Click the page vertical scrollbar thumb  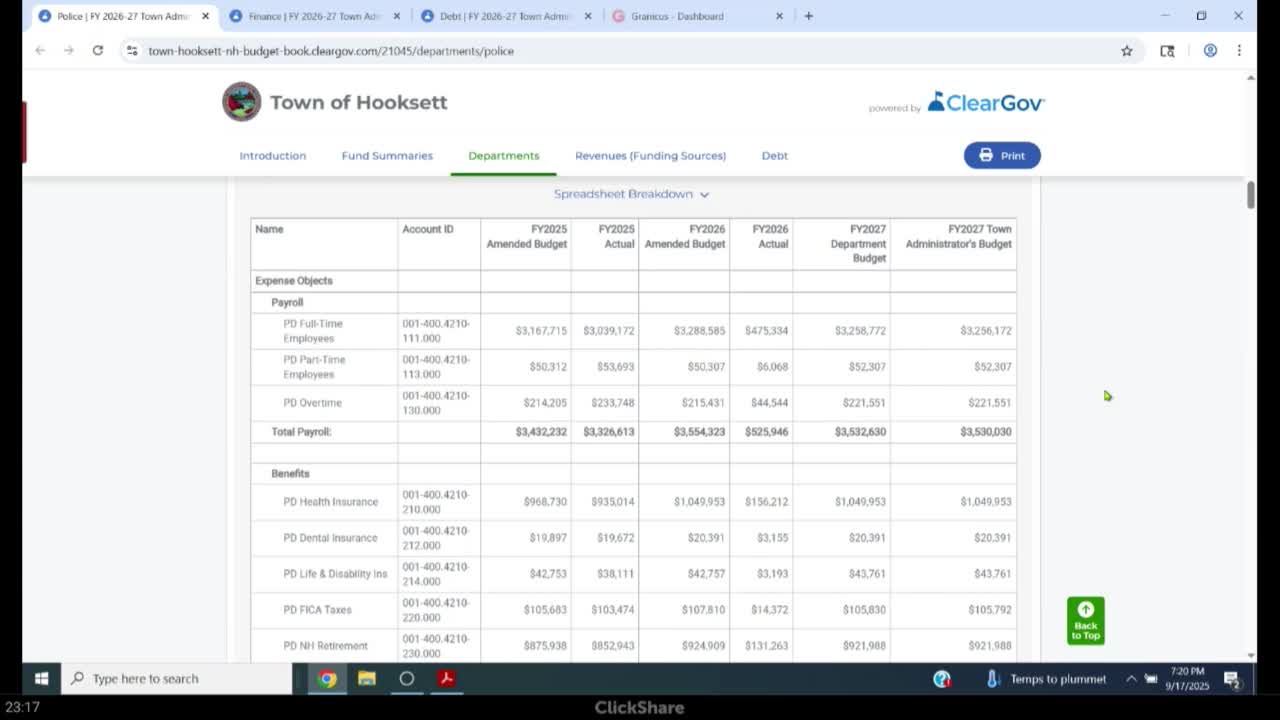click(x=1250, y=195)
